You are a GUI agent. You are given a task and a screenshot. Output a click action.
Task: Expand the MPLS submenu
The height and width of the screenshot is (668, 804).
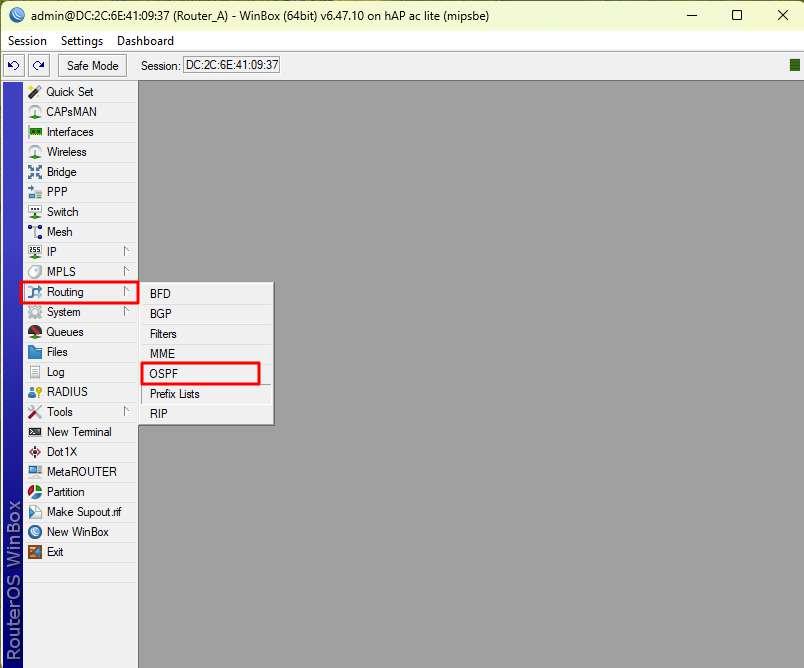click(126, 272)
